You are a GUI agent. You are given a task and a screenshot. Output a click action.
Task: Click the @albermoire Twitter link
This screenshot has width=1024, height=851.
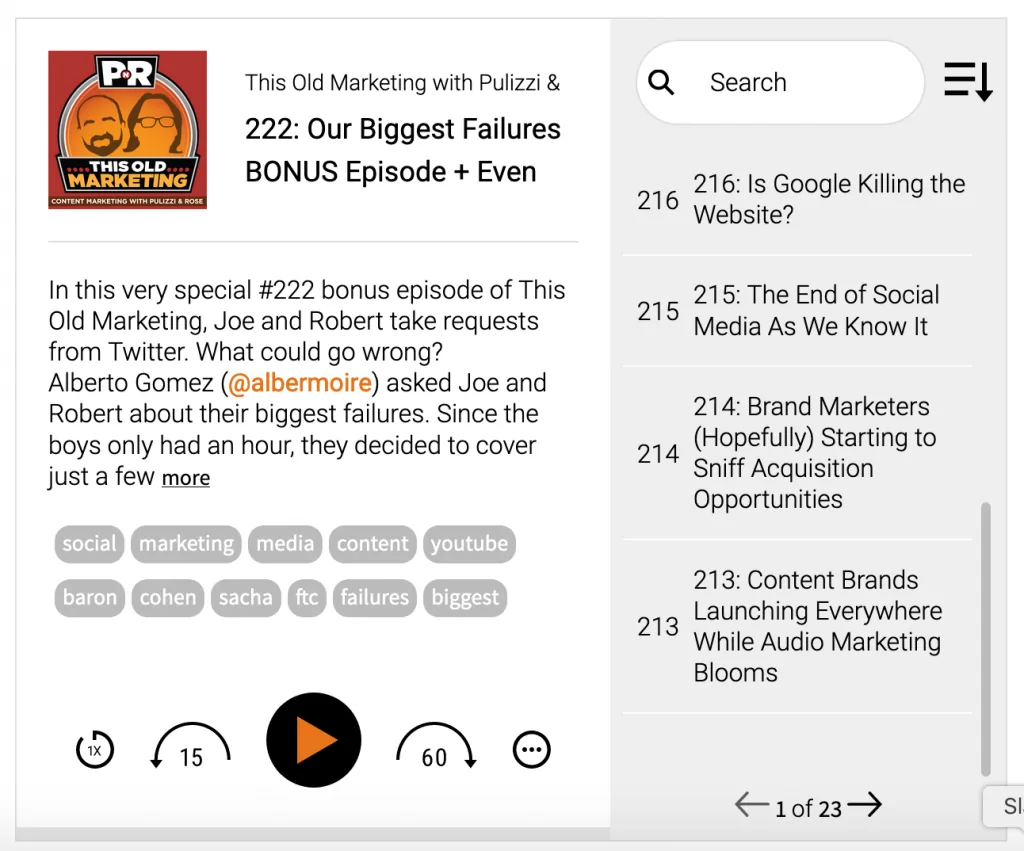click(x=300, y=382)
